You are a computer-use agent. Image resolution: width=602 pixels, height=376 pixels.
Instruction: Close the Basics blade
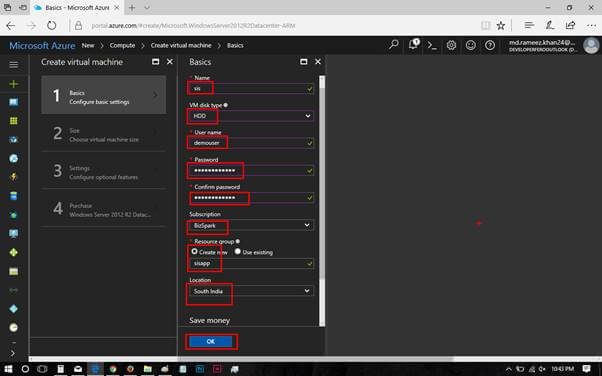(x=318, y=61)
